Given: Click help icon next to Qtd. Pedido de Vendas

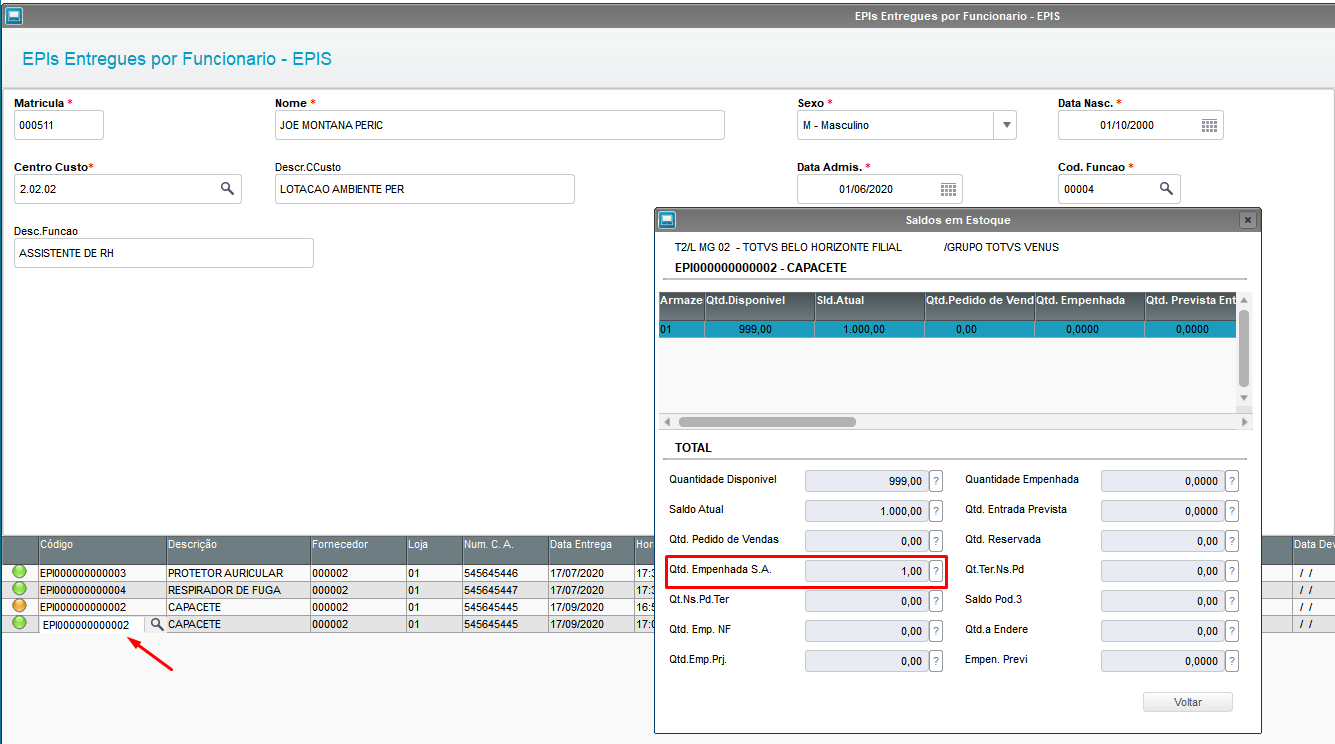Looking at the screenshot, I should tap(936, 541).
